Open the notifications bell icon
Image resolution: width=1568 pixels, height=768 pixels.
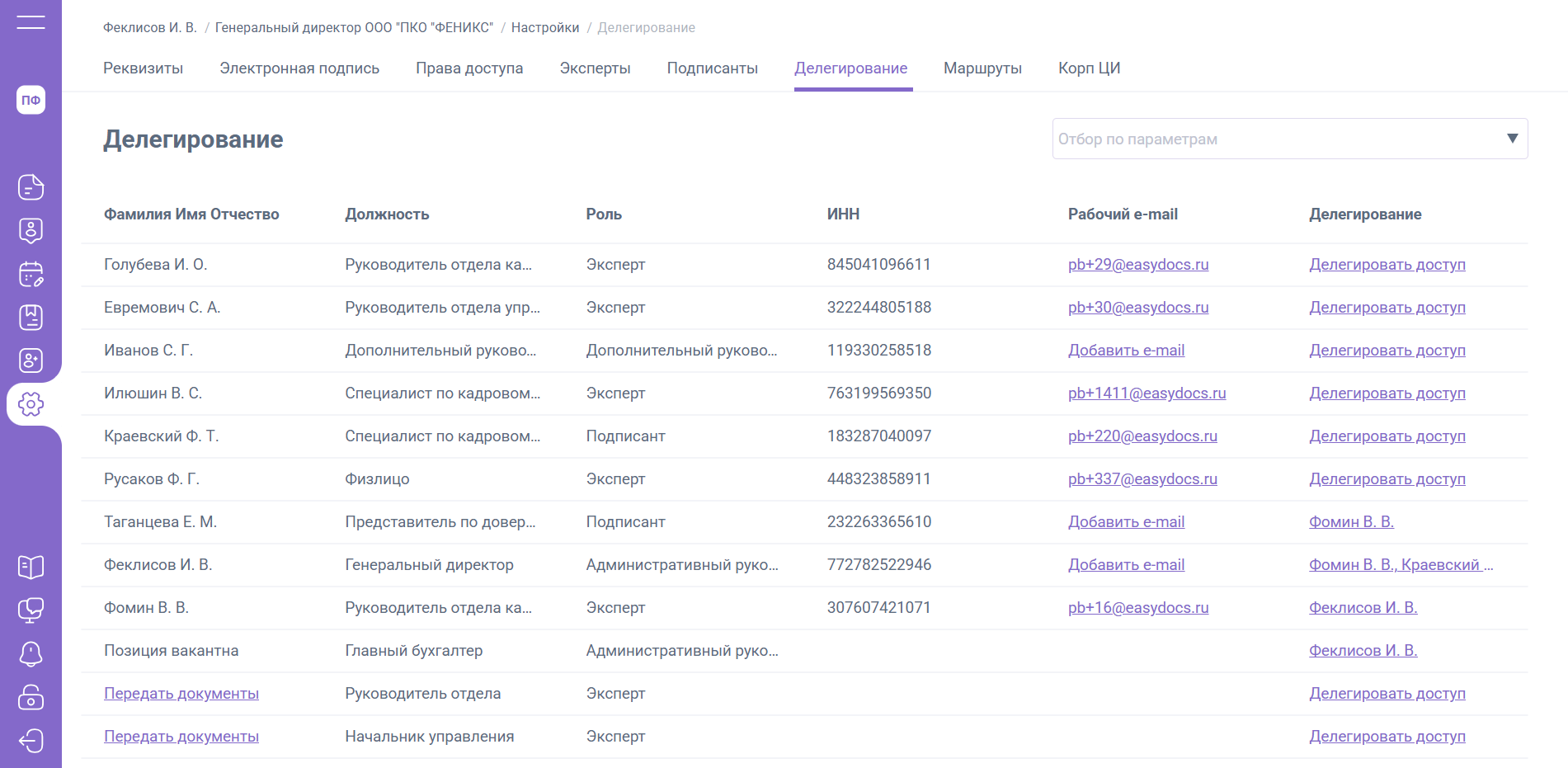[31, 654]
